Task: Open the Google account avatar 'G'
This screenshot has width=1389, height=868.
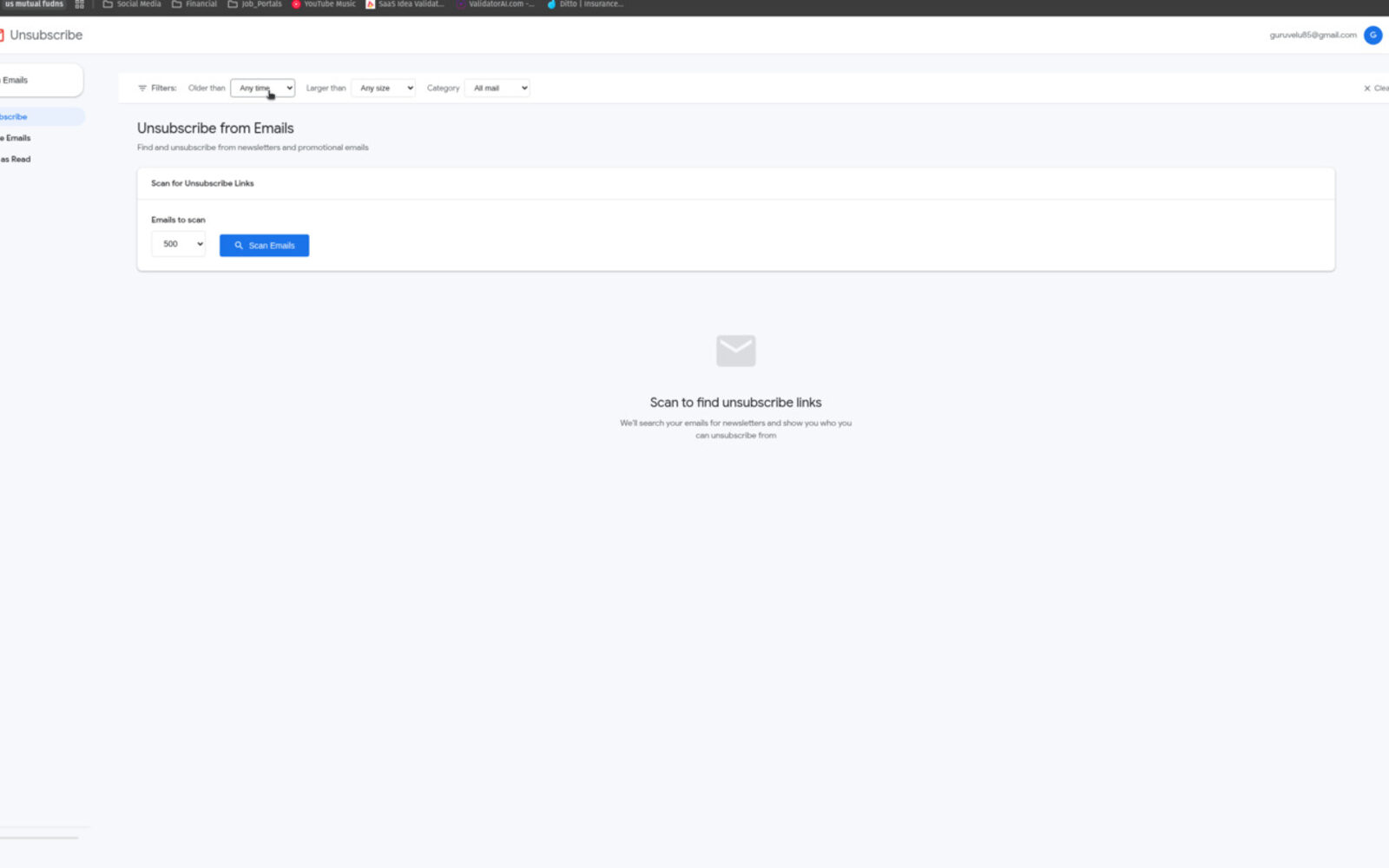Action: (1373, 35)
